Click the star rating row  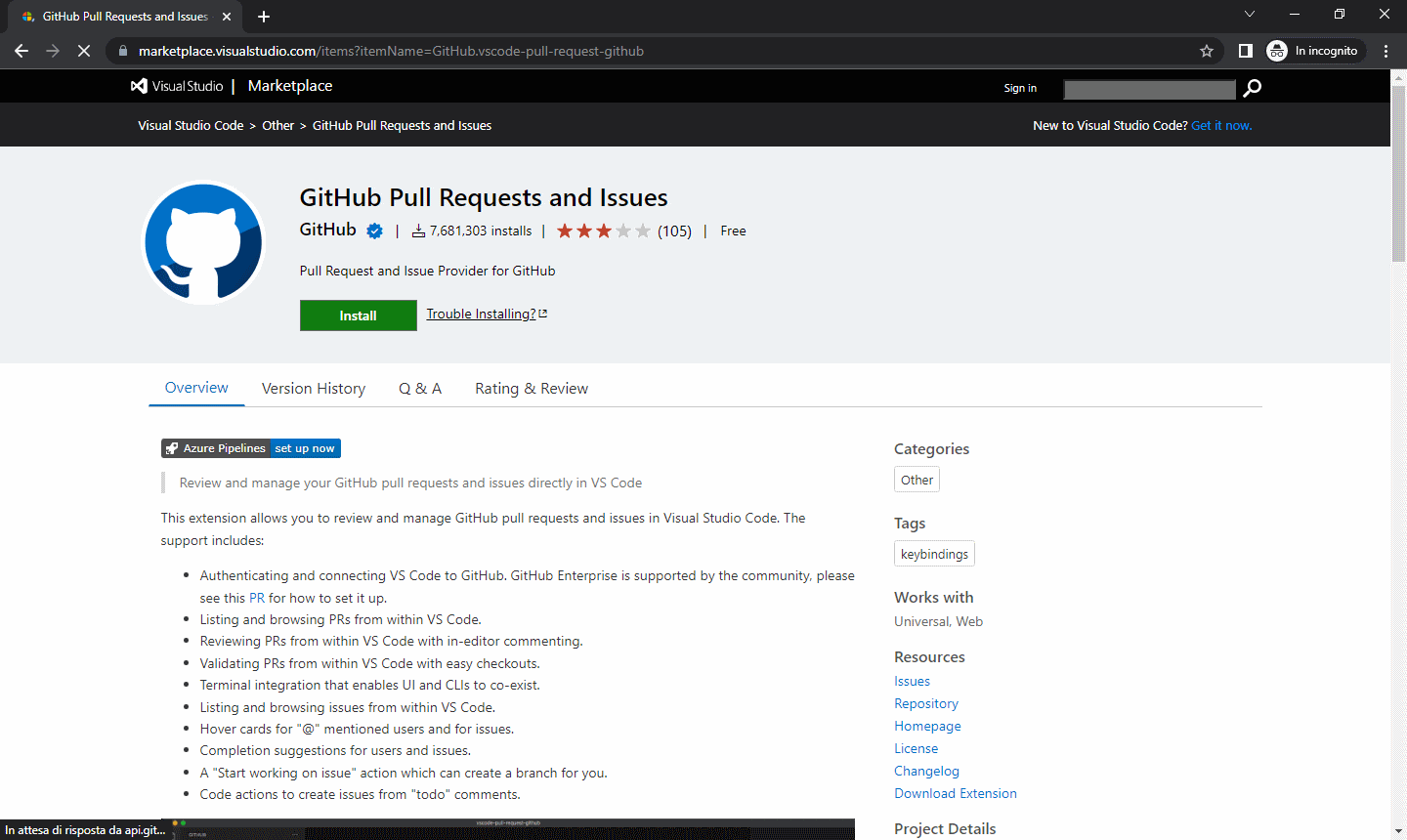click(603, 231)
